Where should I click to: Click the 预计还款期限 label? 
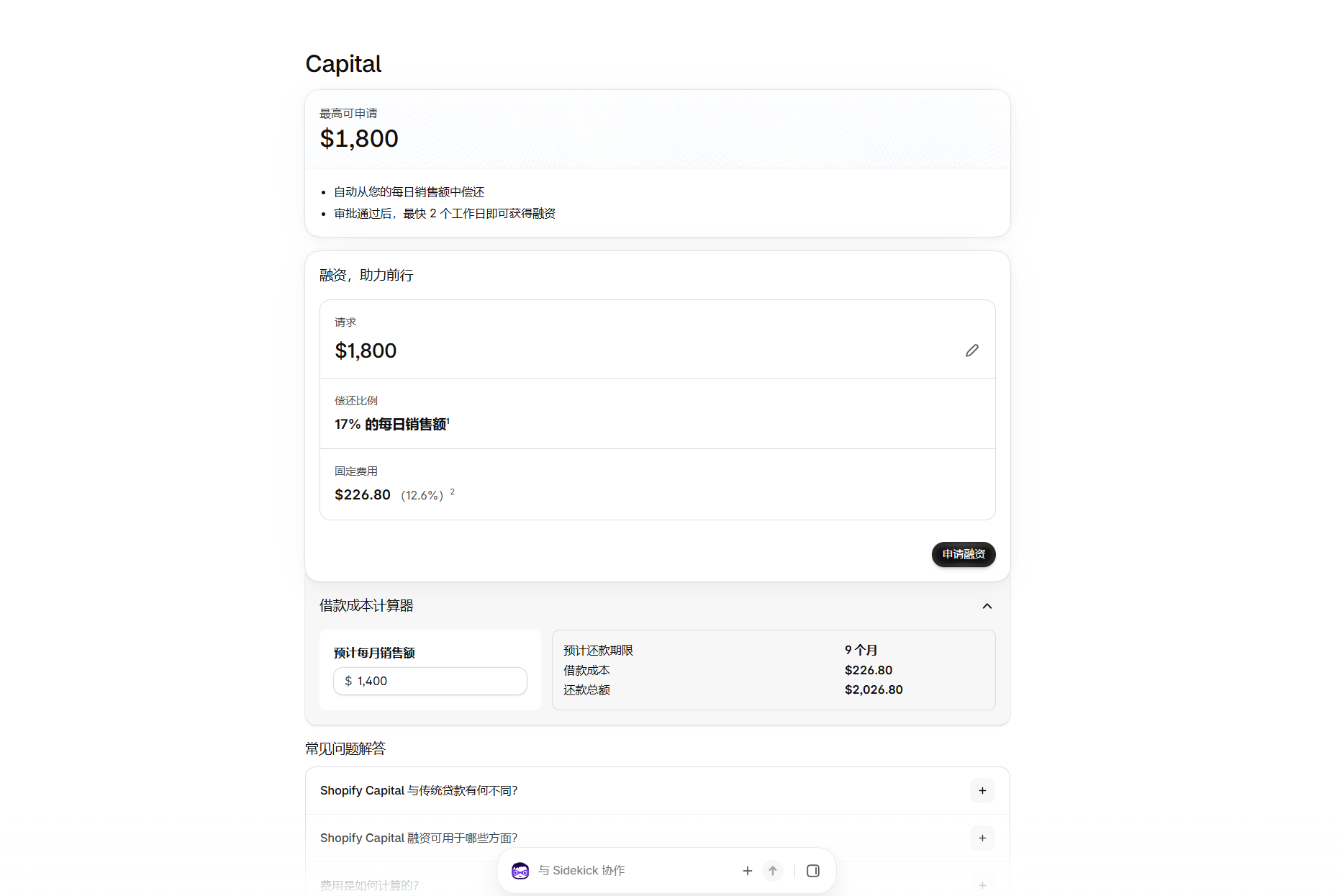pos(598,650)
